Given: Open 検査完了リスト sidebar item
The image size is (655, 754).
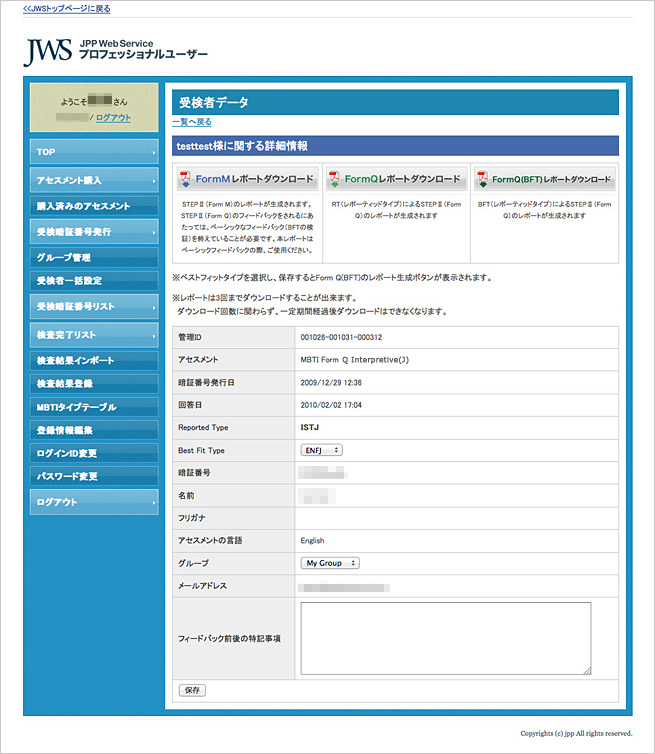Looking at the screenshot, I should (x=93, y=334).
